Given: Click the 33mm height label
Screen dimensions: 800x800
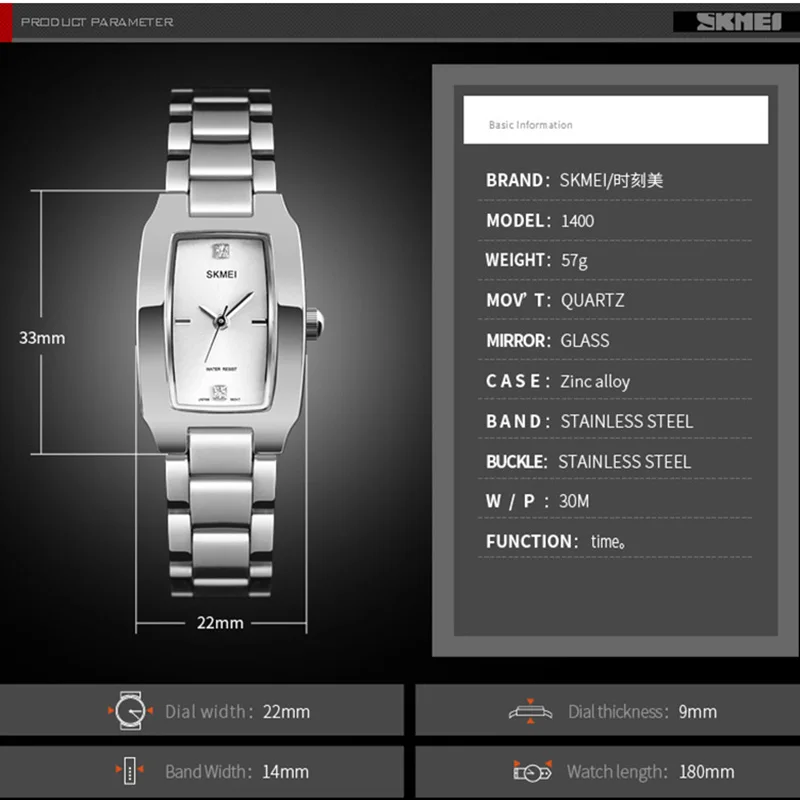Looking at the screenshot, I should click(x=42, y=338).
